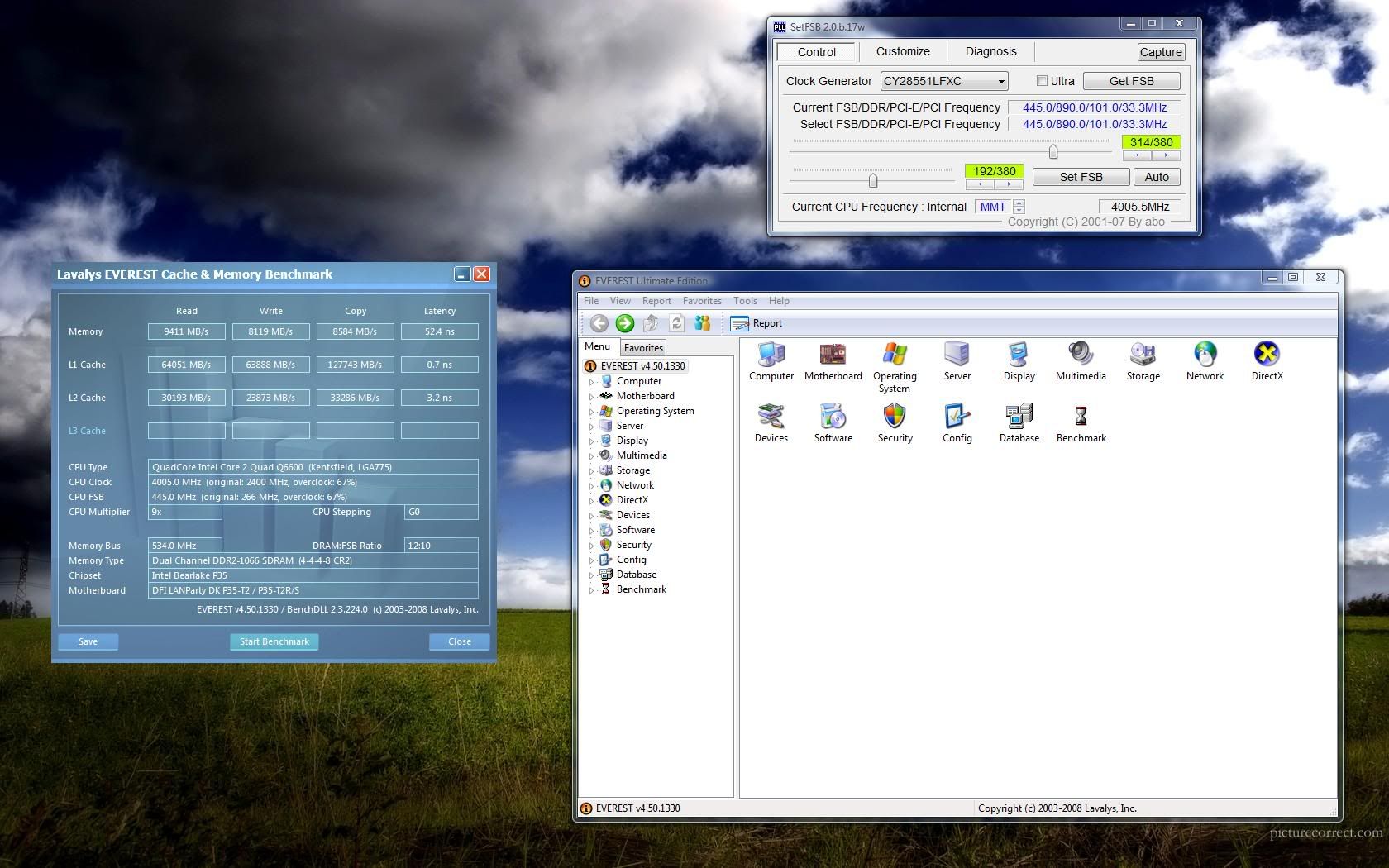Open the Motherboard icon in EVEREST

tap(833, 355)
